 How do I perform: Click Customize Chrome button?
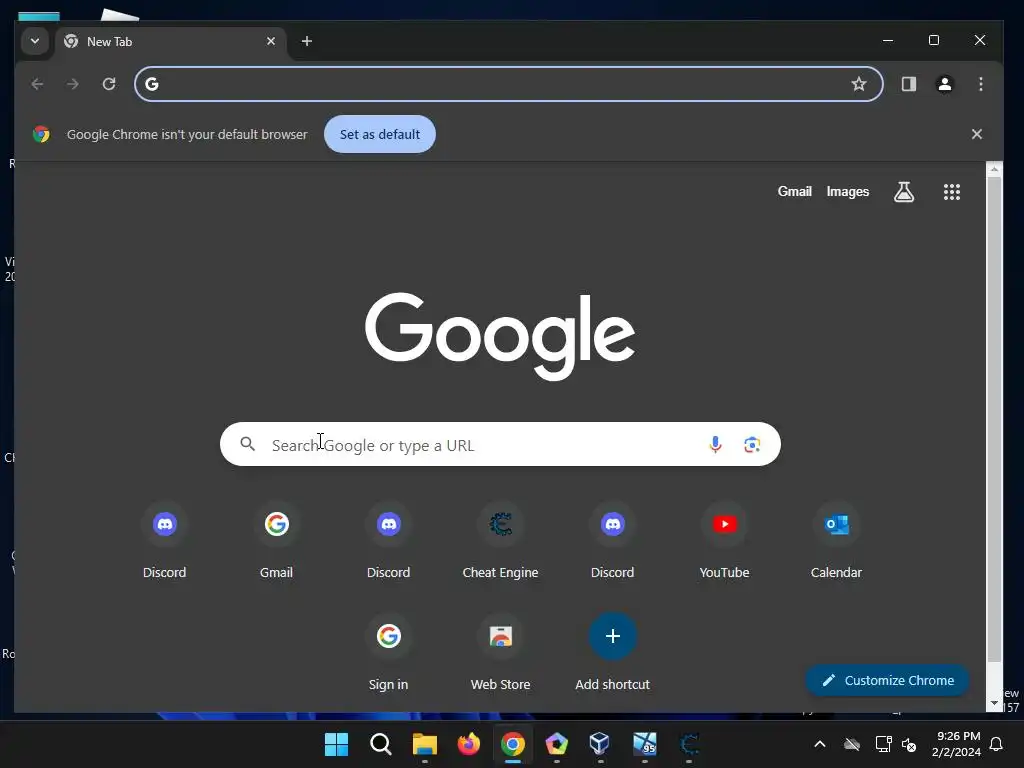[x=887, y=680]
